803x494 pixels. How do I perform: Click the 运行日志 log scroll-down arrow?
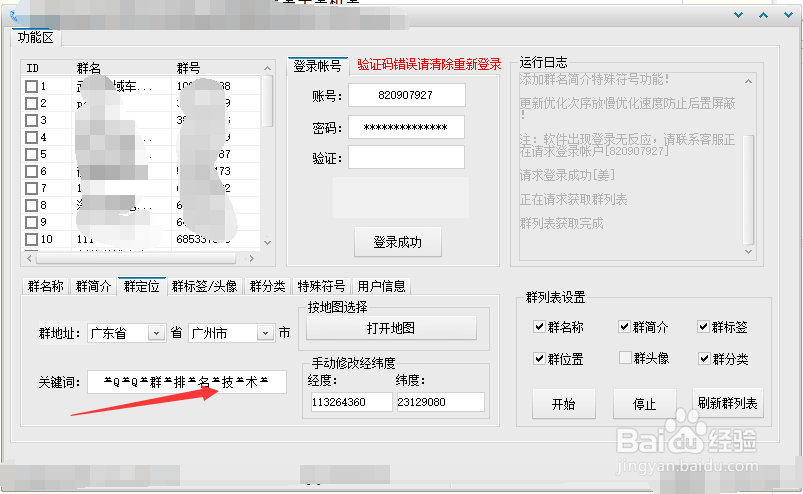(x=748, y=251)
